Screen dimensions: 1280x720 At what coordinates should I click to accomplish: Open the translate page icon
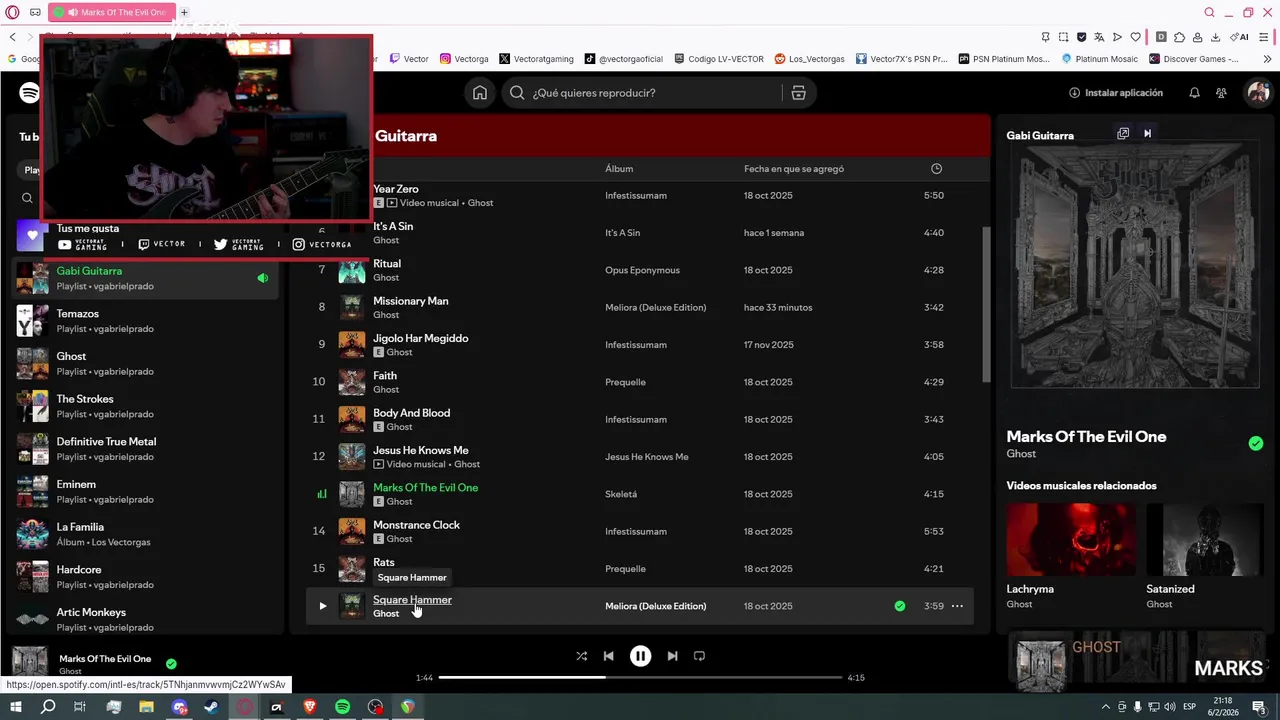point(1099,37)
